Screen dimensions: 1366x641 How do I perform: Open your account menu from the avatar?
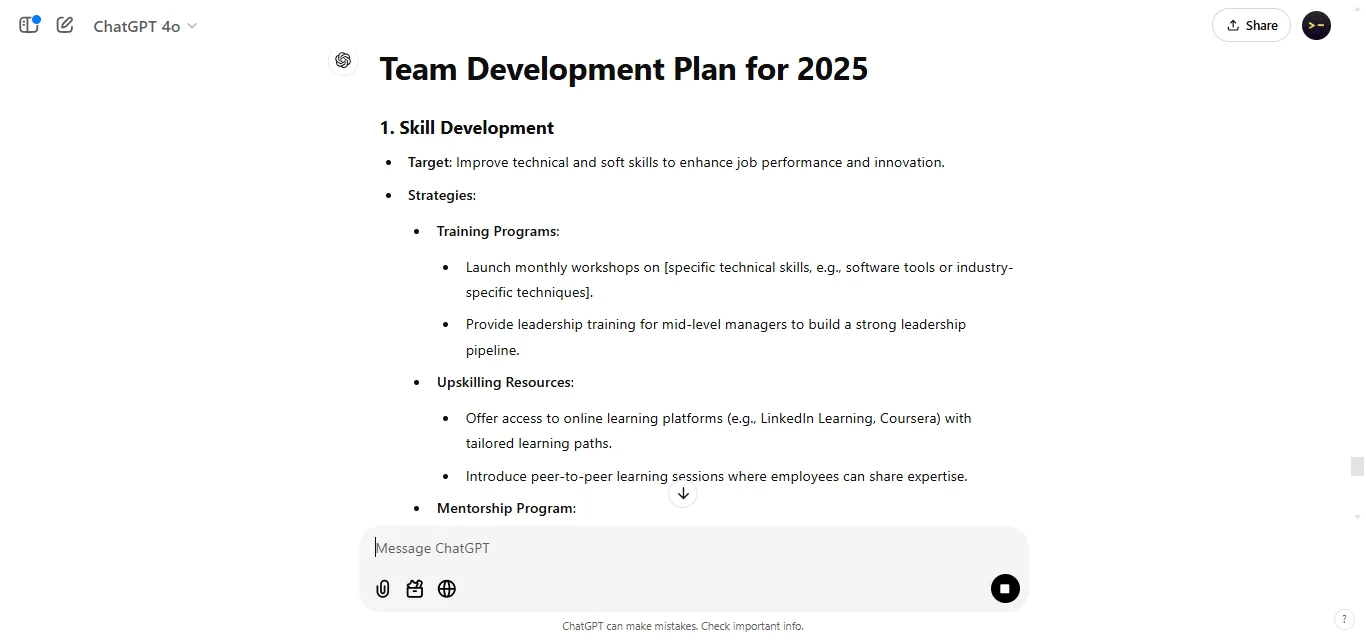click(x=1316, y=25)
